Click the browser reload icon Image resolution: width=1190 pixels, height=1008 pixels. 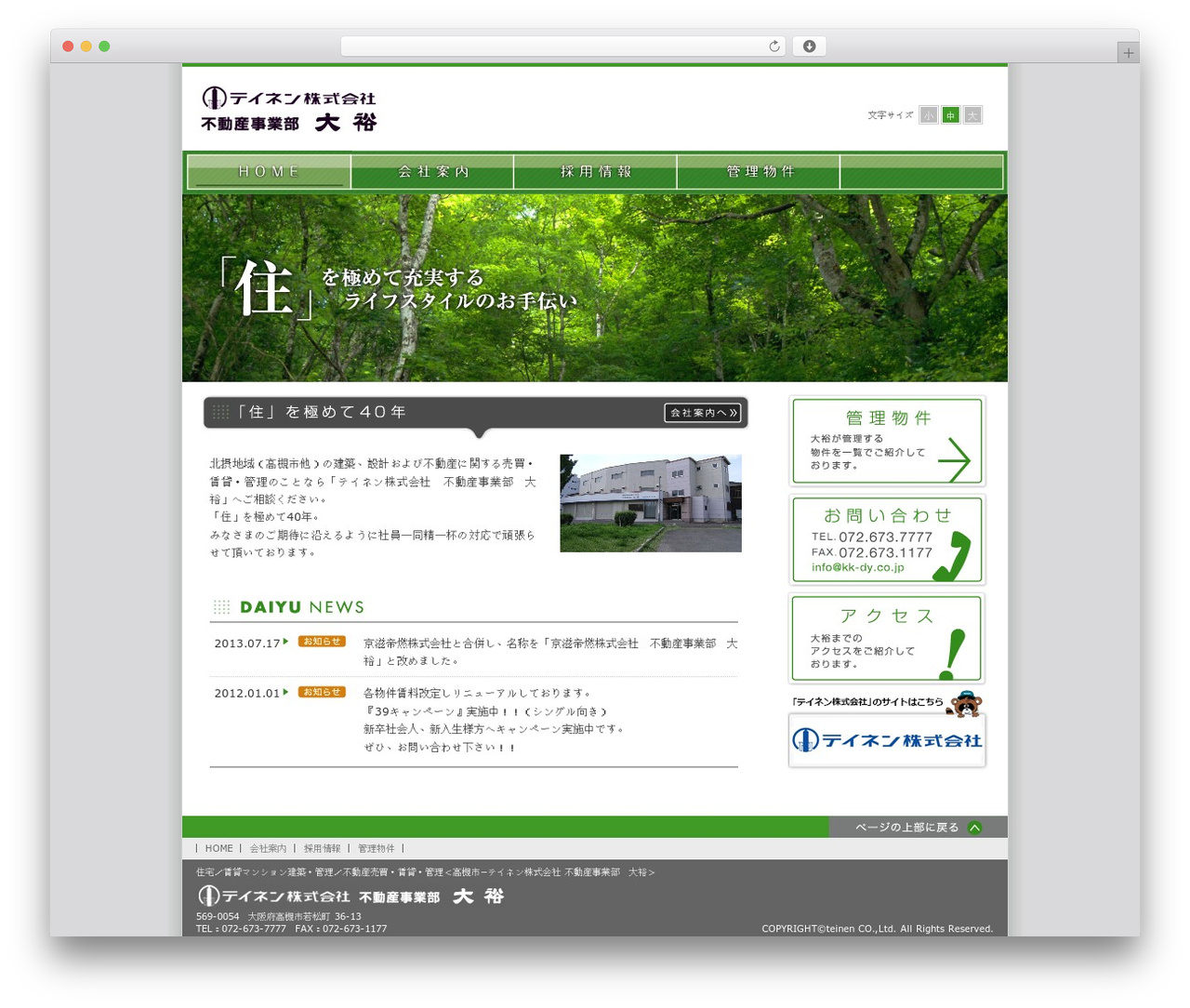coord(773,46)
